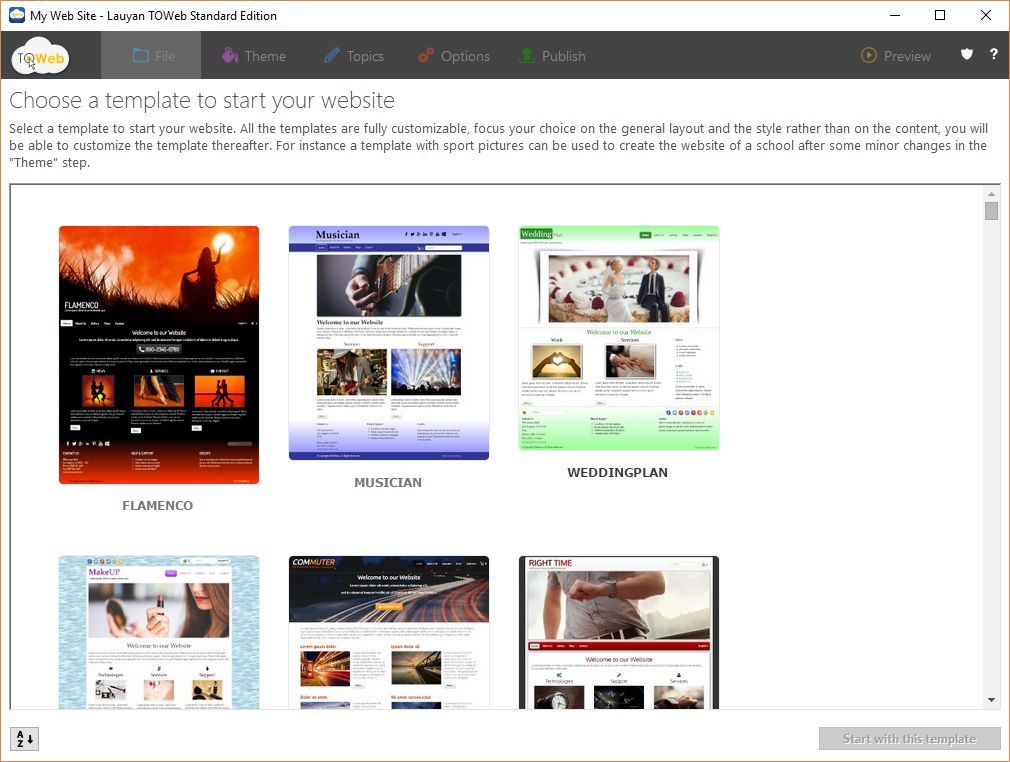Click the FLAMENCO template label
The width and height of the screenshot is (1010, 762).
[x=158, y=506]
